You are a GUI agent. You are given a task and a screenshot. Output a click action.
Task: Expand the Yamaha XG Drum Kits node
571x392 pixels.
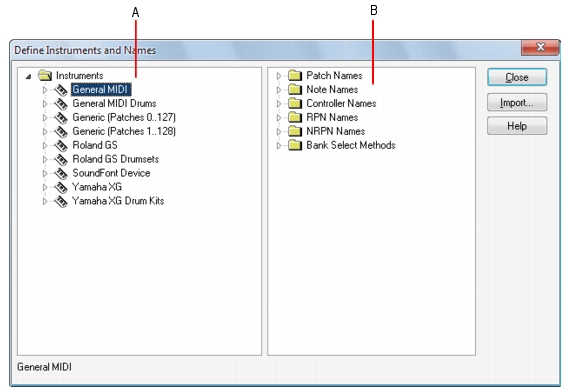[45, 201]
